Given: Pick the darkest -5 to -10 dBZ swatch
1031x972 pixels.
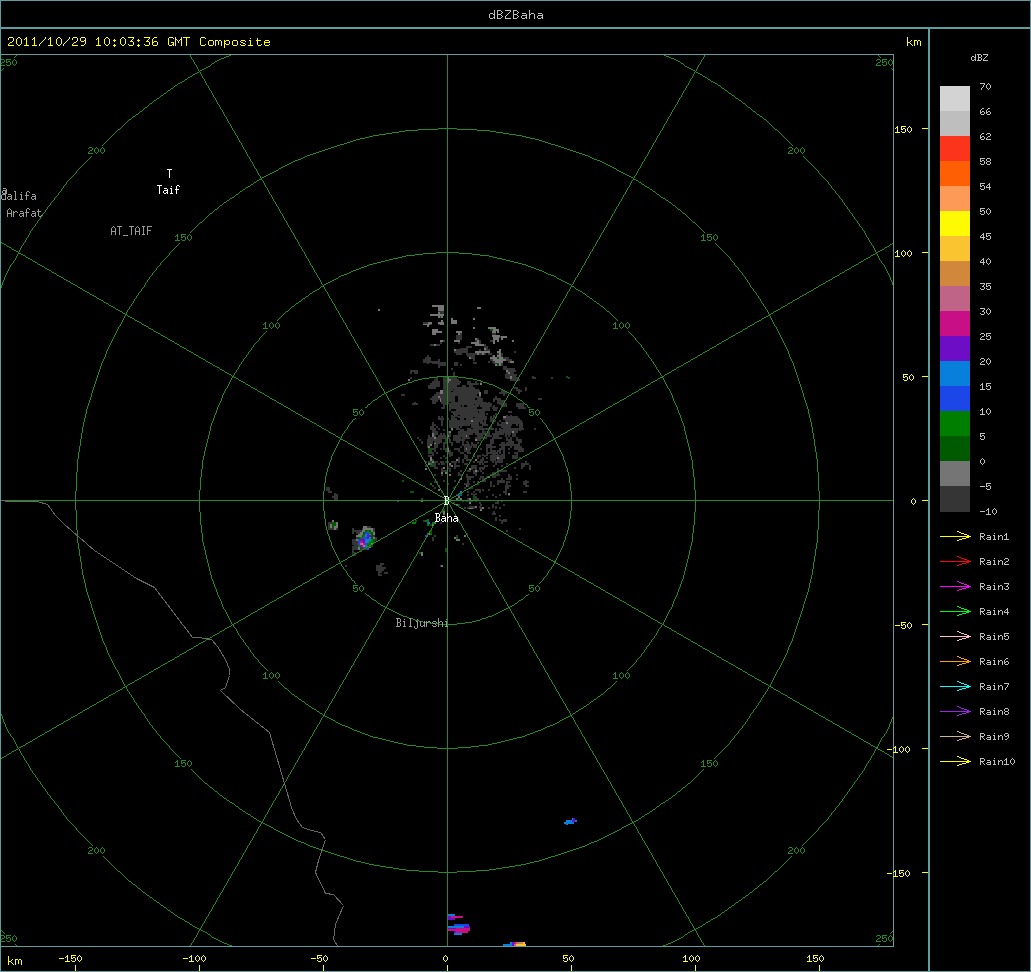Looking at the screenshot, I should pos(955,498).
